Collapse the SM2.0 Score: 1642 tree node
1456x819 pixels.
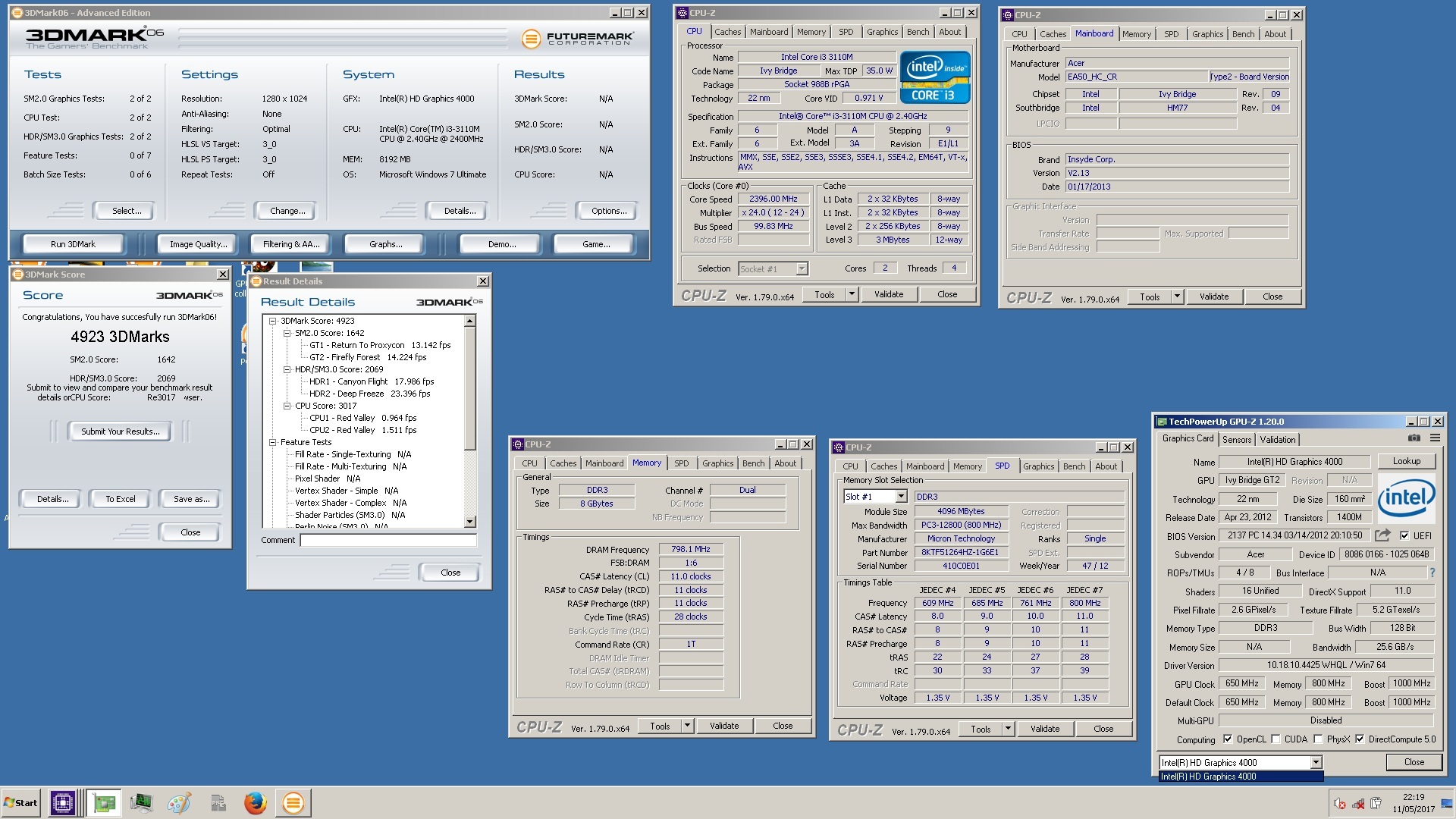coord(287,333)
